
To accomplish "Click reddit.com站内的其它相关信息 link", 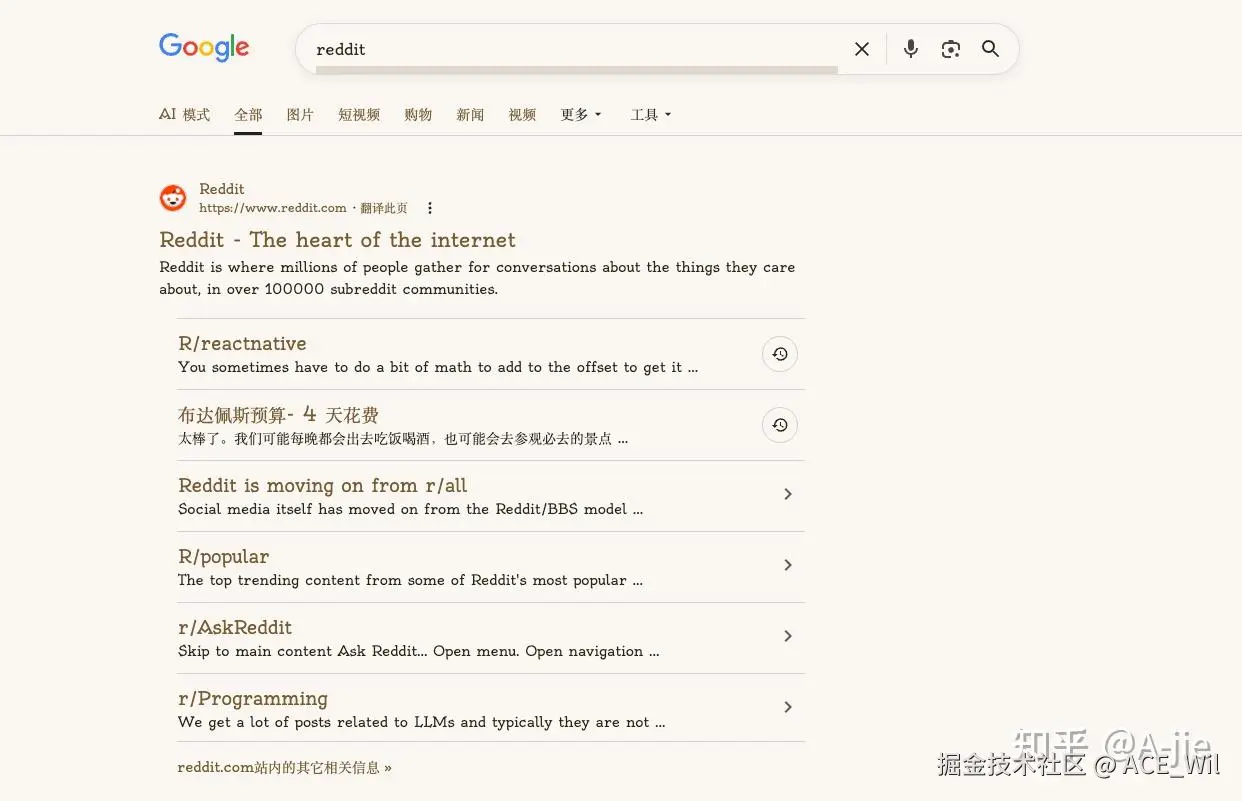I will pyautogui.click(x=285, y=768).
